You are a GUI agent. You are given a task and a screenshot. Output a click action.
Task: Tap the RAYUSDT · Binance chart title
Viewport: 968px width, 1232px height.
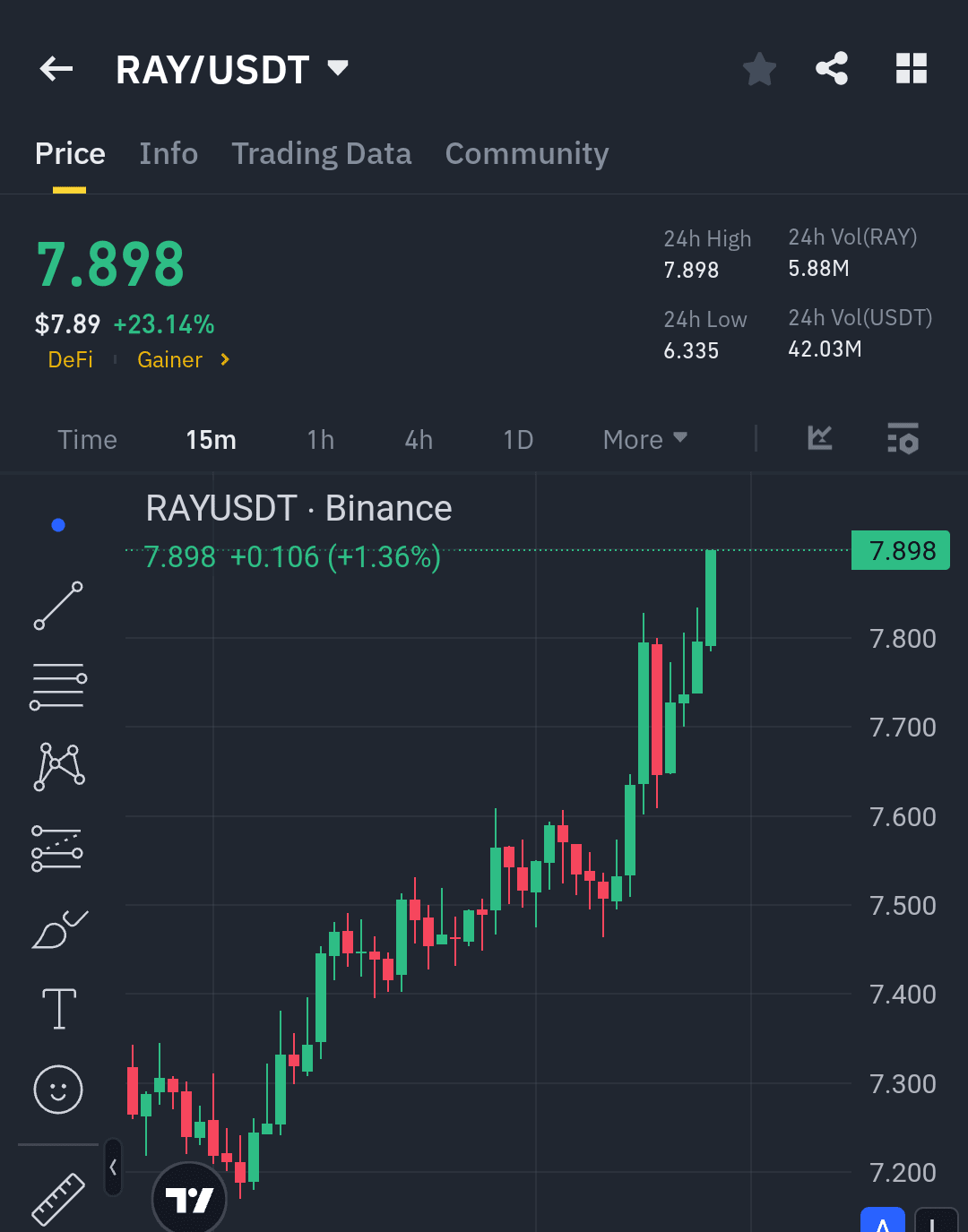[x=299, y=509]
